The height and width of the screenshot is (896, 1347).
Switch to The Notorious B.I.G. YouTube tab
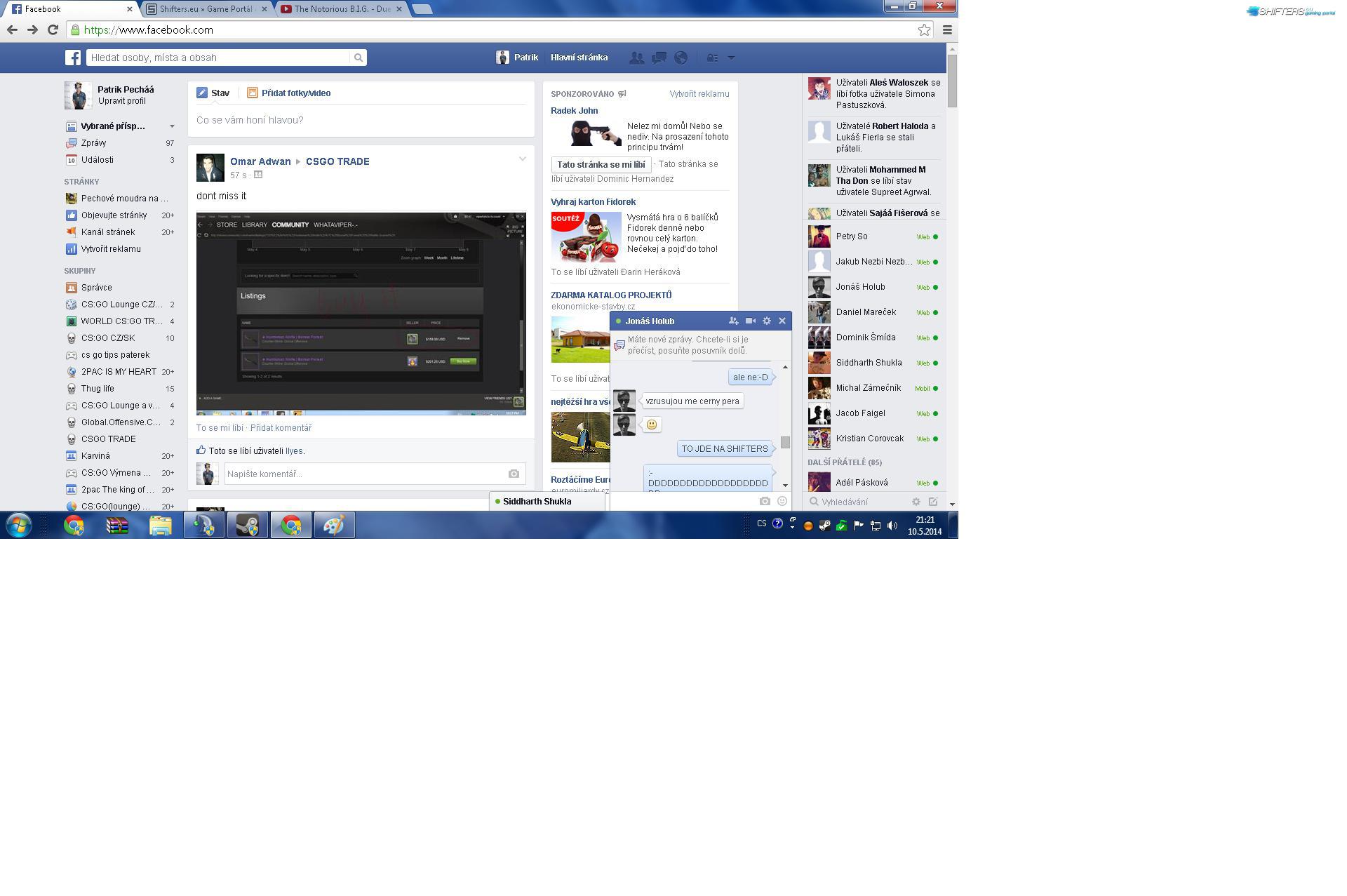340,9
